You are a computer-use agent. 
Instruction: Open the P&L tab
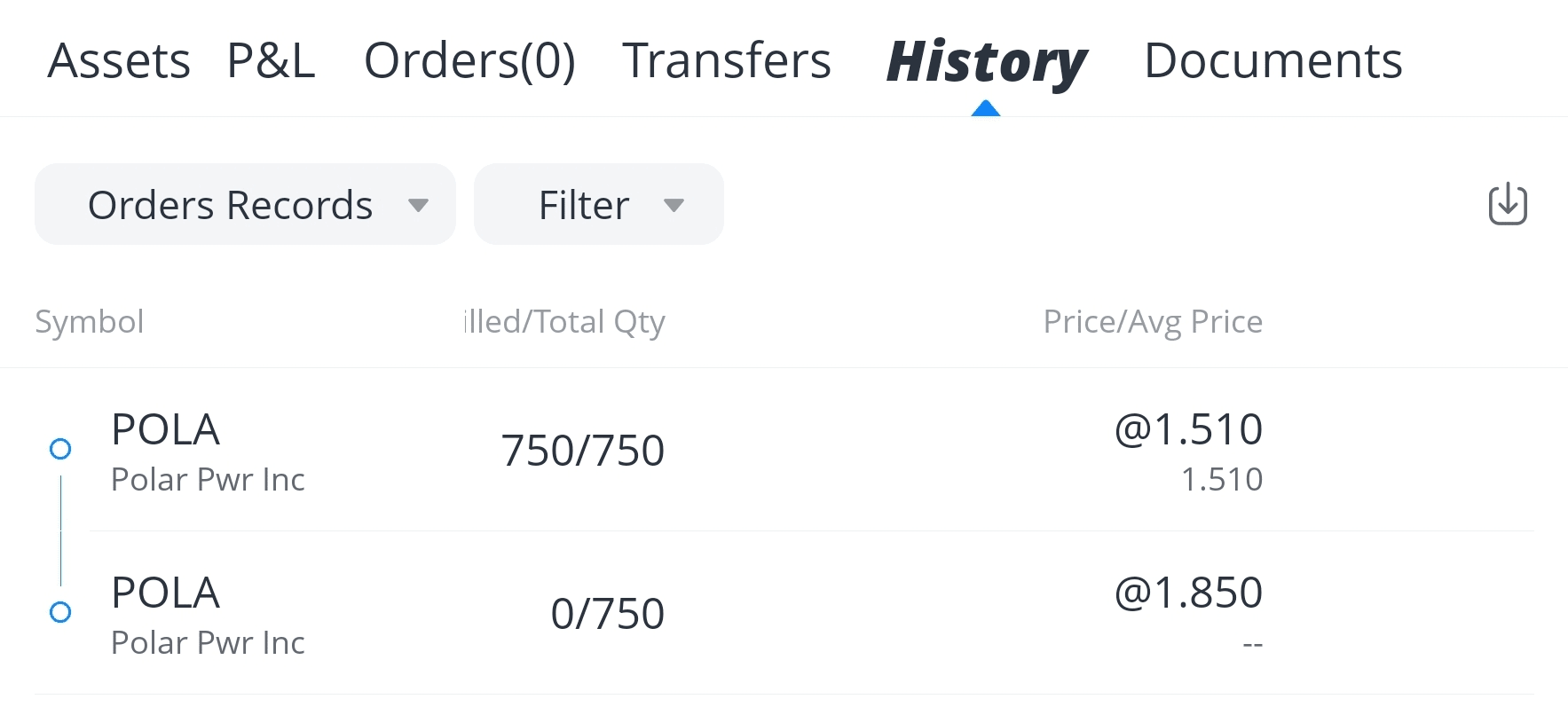(272, 60)
